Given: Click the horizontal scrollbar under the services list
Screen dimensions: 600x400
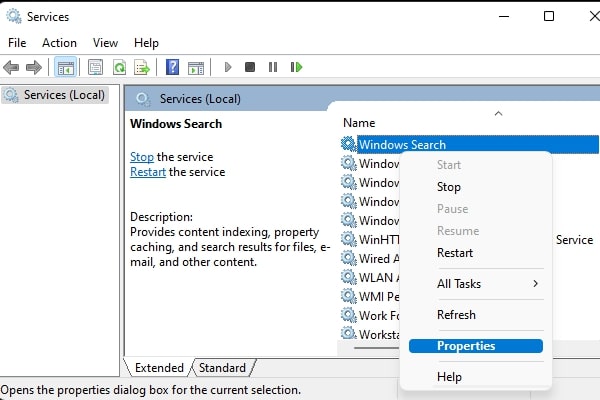Looking at the screenshot, I should pyautogui.click(x=377, y=348).
